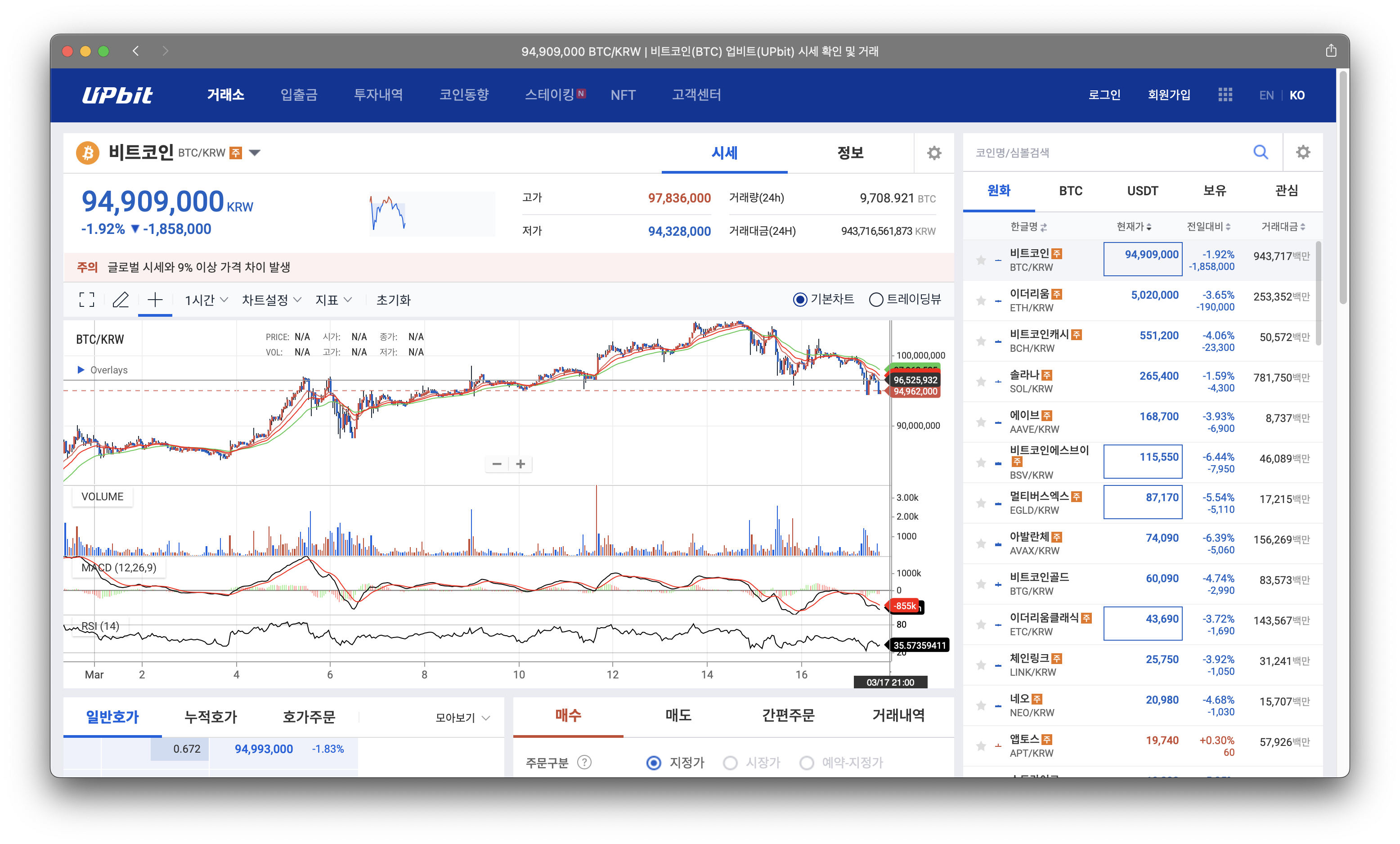This screenshot has width=1400, height=844.
Task: Switch to the 매도 tab
Action: click(x=678, y=715)
